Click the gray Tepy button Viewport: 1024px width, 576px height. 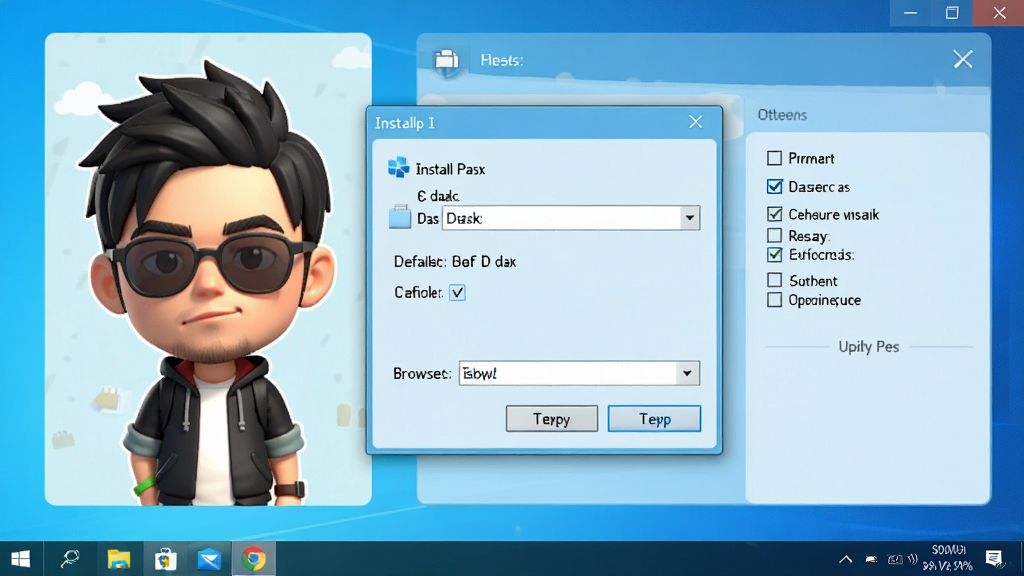coord(552,419)
